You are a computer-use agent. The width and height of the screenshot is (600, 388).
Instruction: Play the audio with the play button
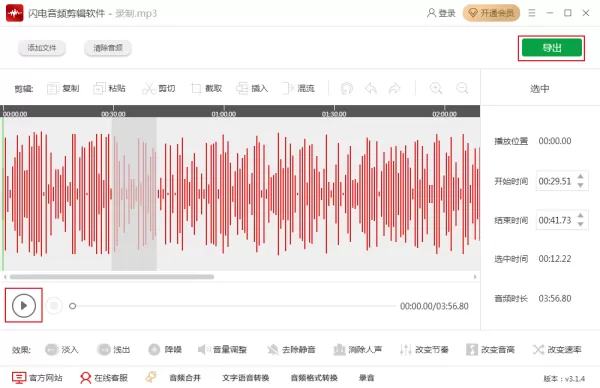(24, 305)
